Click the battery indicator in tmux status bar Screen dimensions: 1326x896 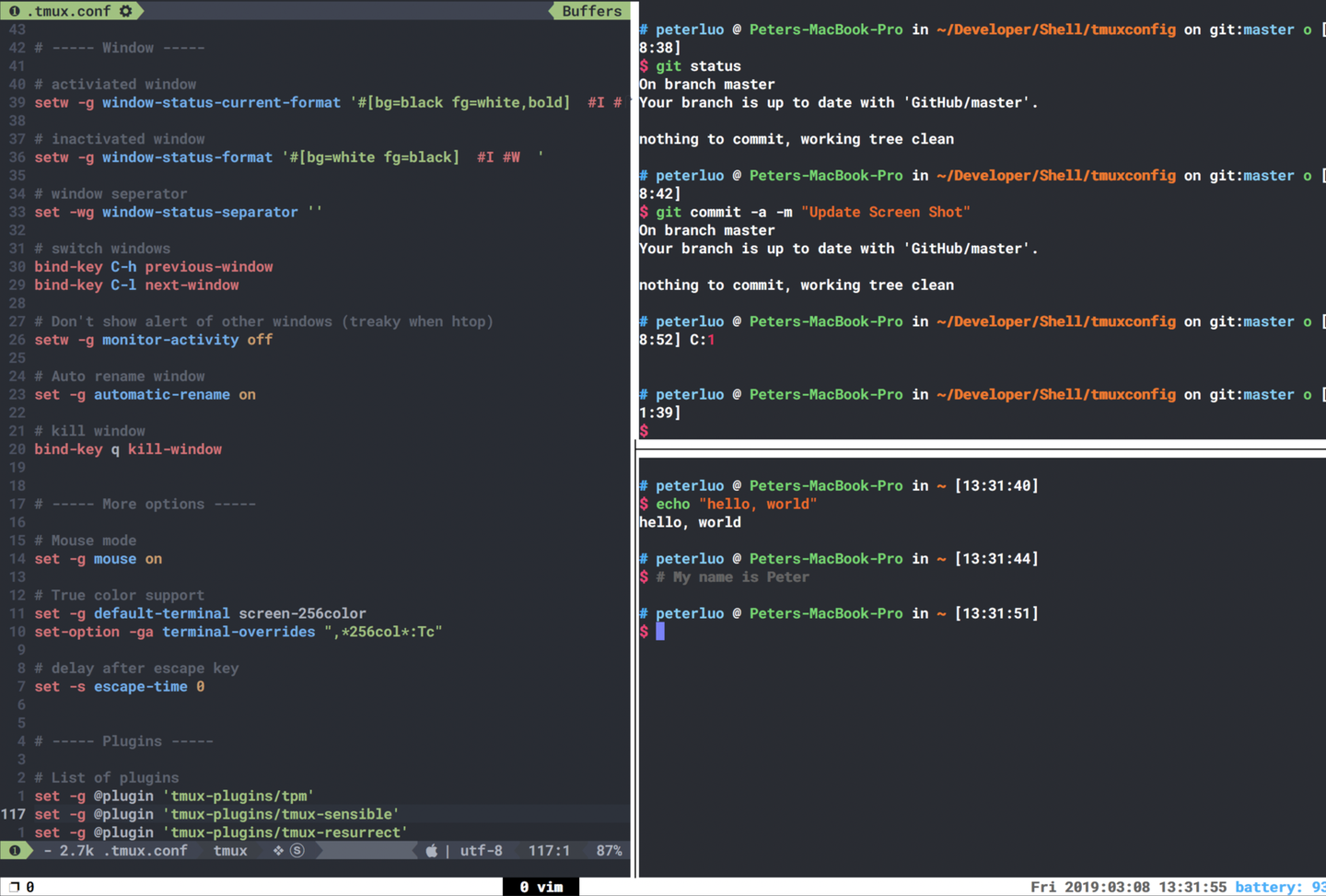point(1280,887)
